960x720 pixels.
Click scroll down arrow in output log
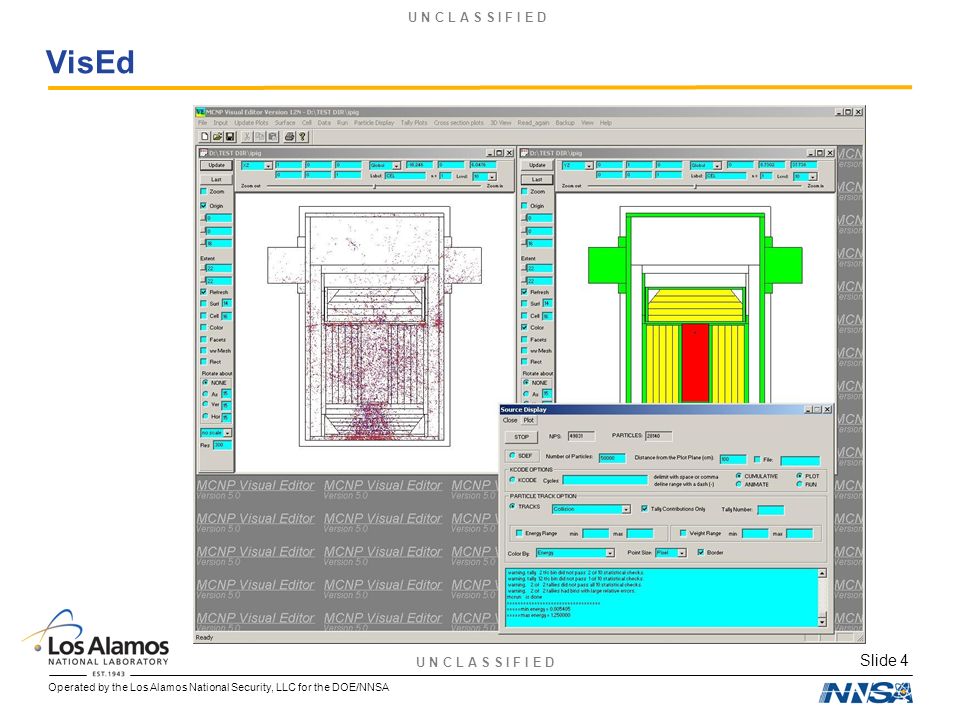822,621
